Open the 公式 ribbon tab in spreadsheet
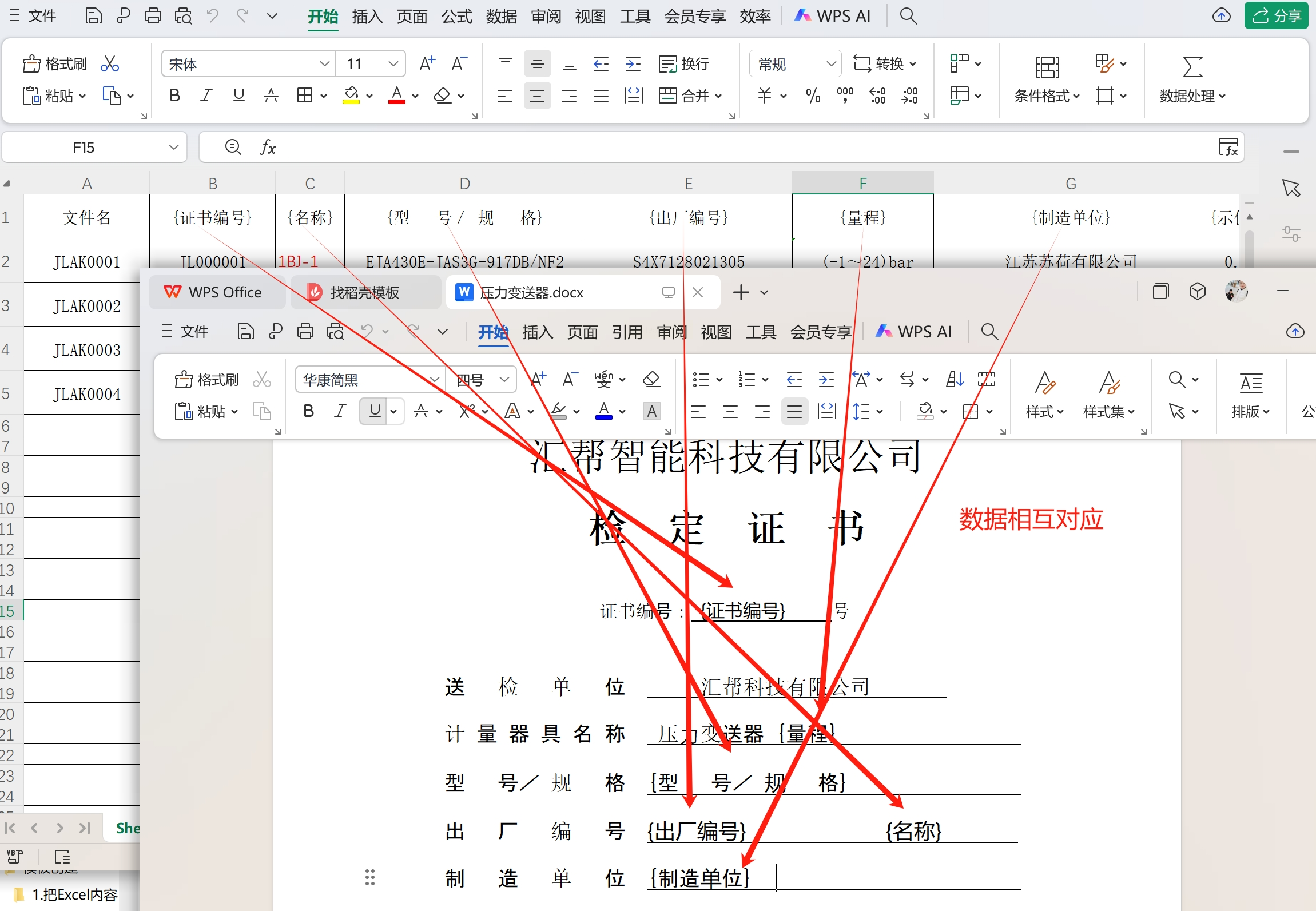The width and height of the screenshot is (1316, 911). click(x=456, y=17)
